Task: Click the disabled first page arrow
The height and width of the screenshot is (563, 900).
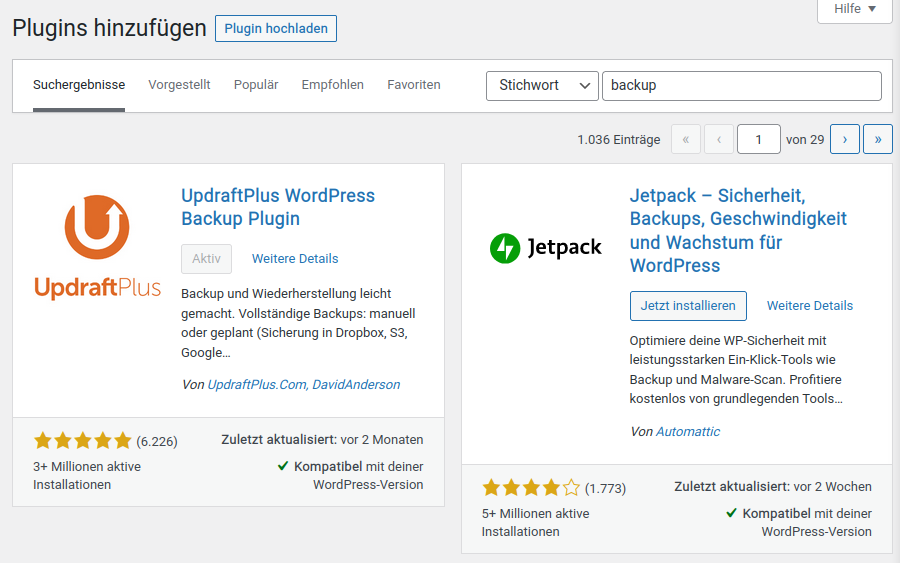Action: (x=686, y=139)
